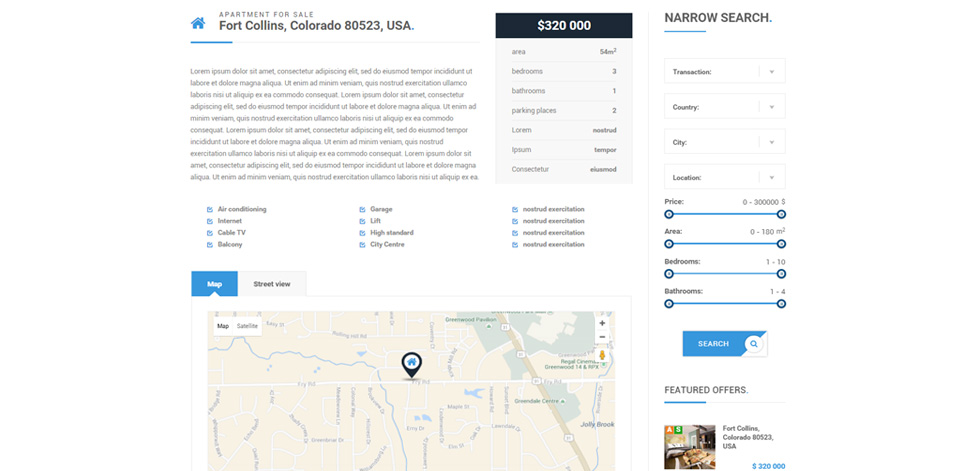Click the right handle of the Price slider
The height and width of the screenshot is (471, 980).
(x=781, y=214)
